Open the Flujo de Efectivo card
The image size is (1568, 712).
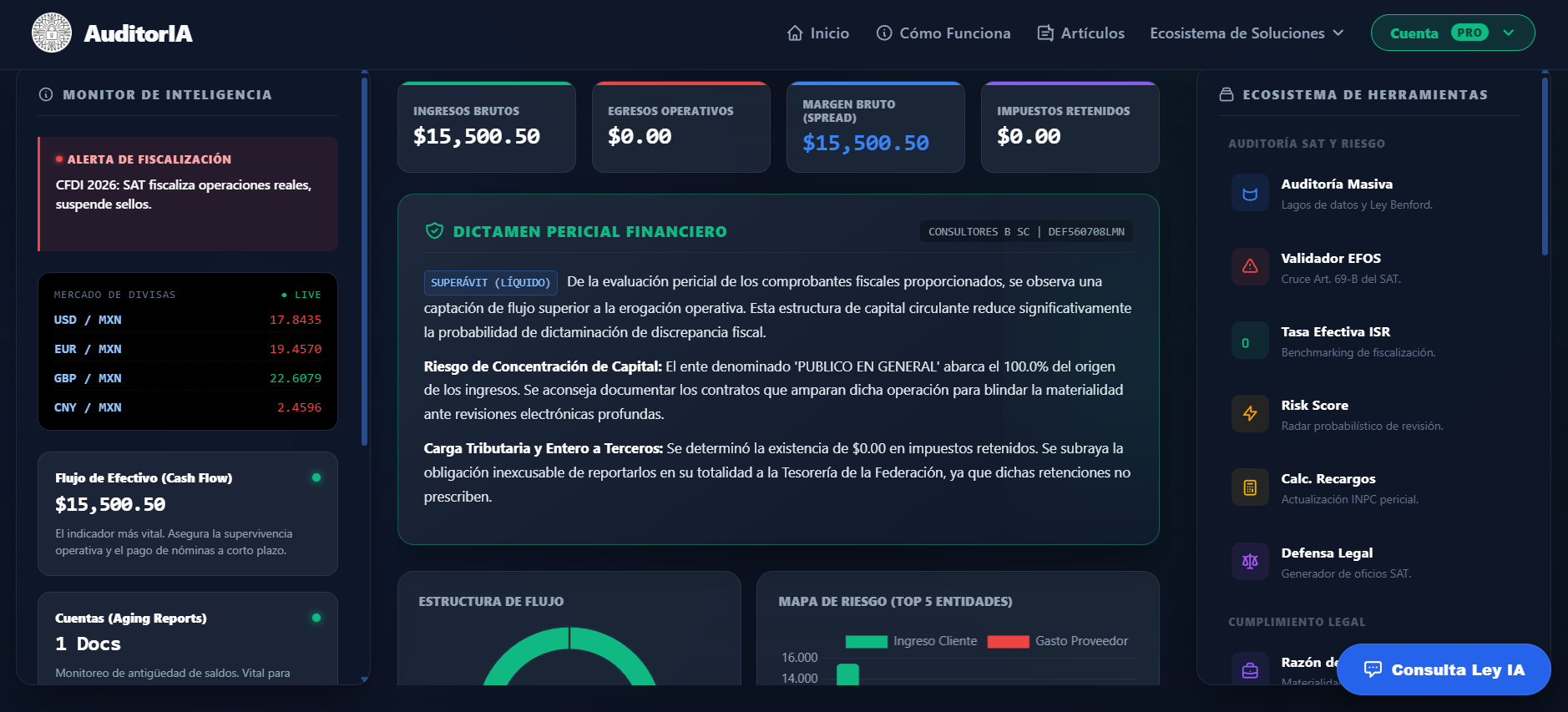click(188, 513)
